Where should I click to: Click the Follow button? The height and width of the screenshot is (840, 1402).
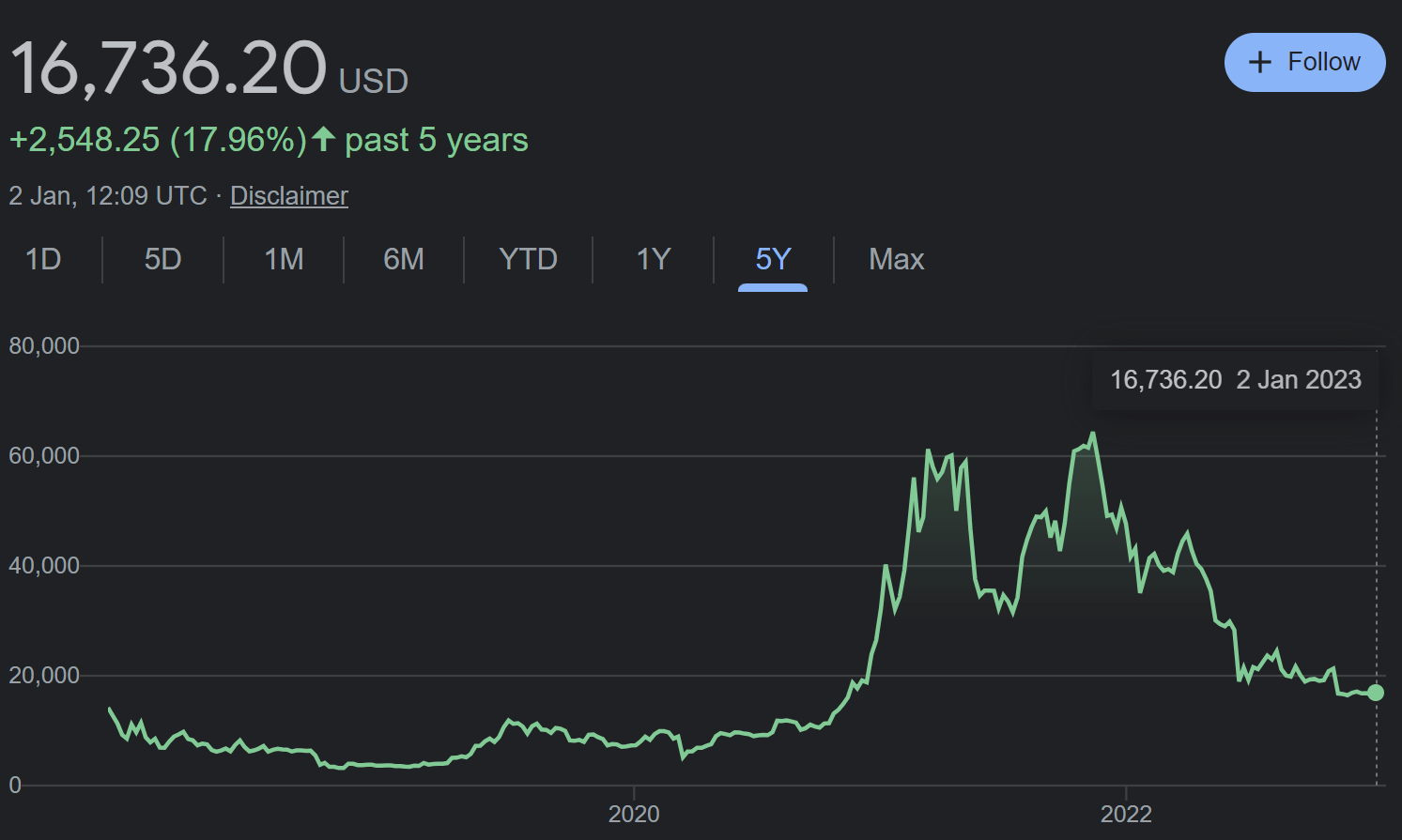click(1304, 62)
